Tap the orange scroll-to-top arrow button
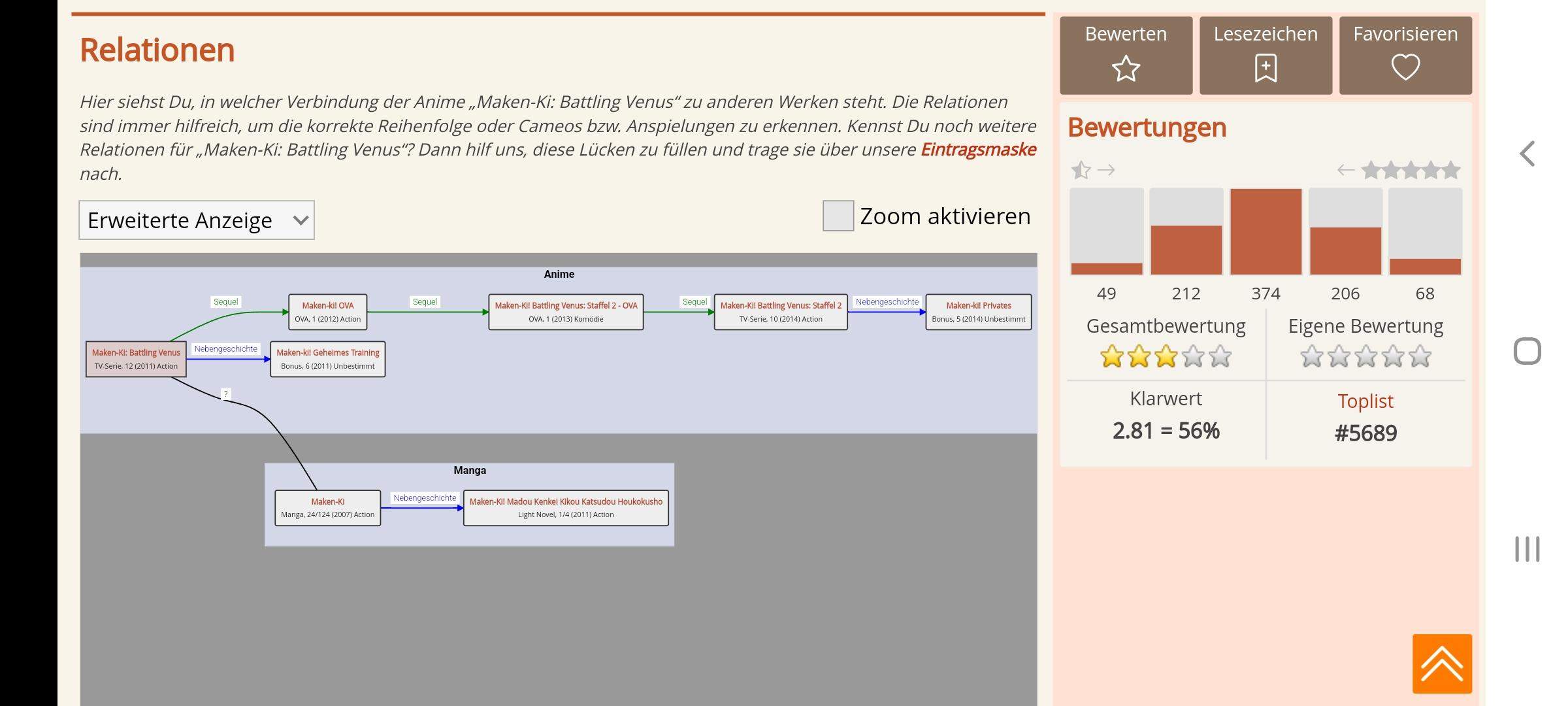Viewport: 1568px width, 706px height. coord(1442,663)
